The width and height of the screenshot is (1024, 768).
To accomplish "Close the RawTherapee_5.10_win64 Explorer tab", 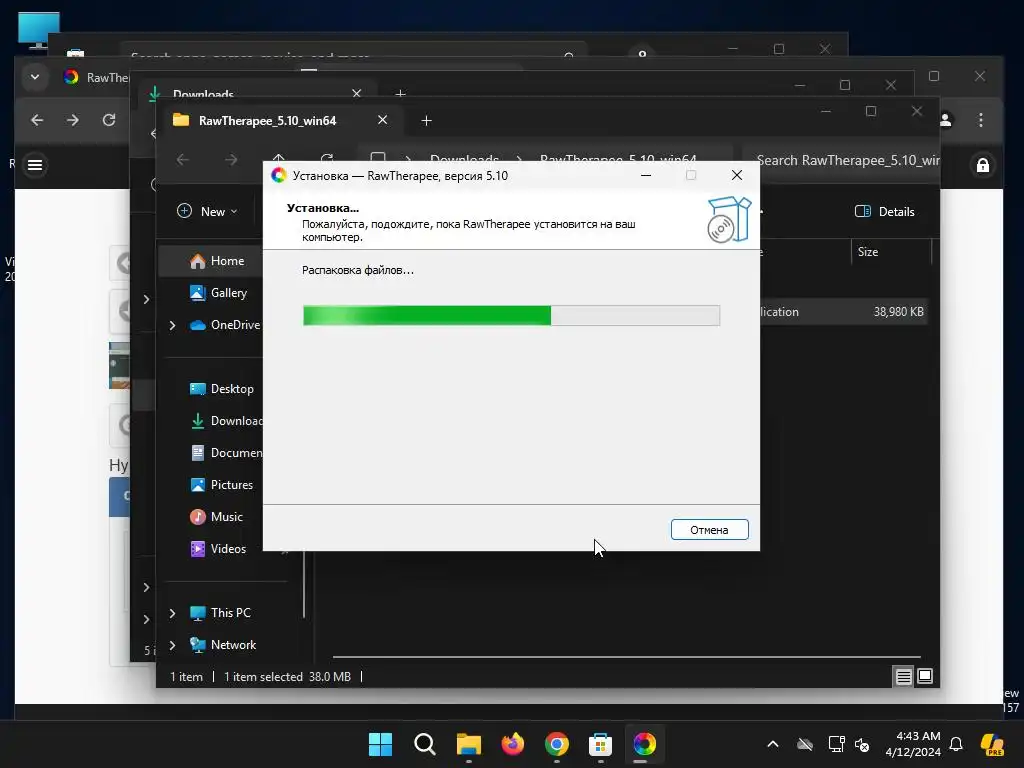I will 383,120.
